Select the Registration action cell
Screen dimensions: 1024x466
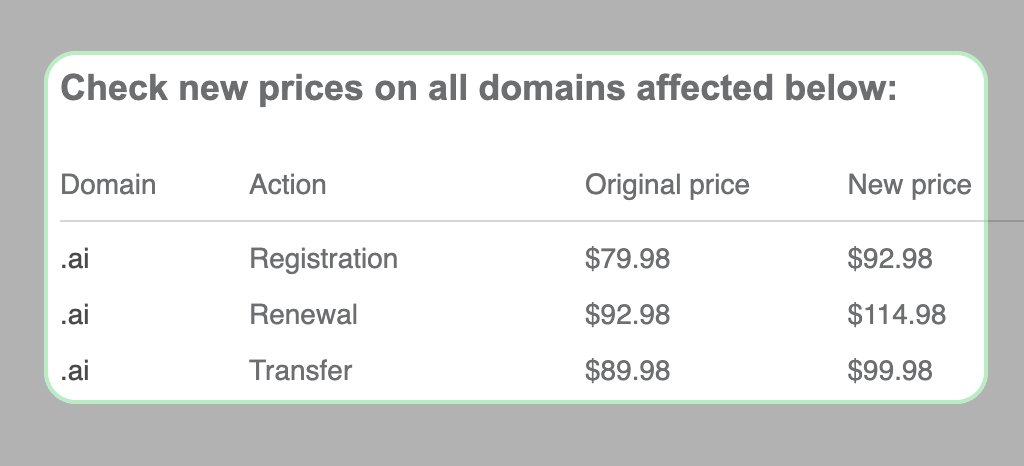tap(323, 259)
